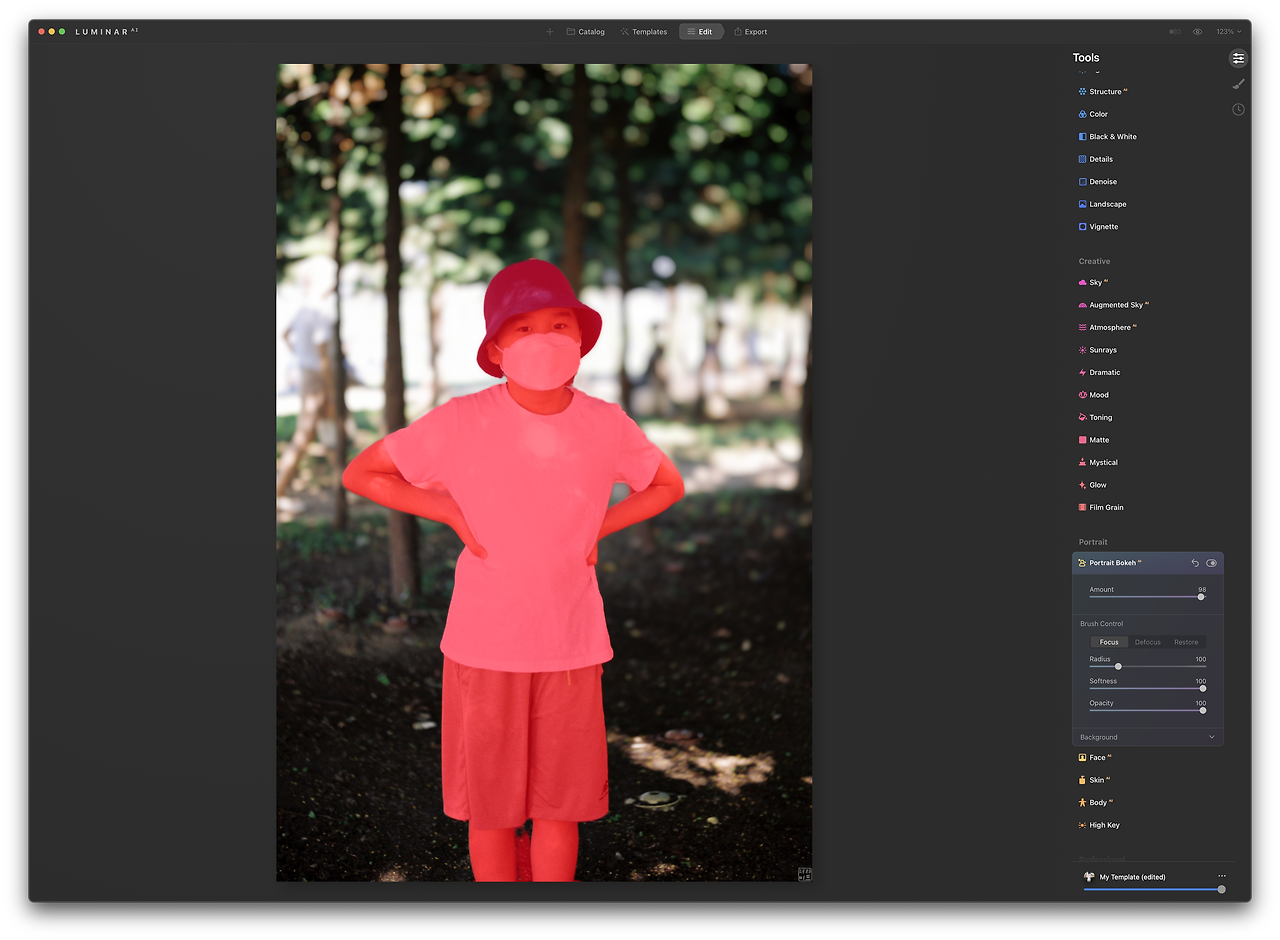Open the Atmosphere AI tool
Image resolution: width=1280 pixels, height=940 pixels.
pyautogui.click(x=1108, y=328)
